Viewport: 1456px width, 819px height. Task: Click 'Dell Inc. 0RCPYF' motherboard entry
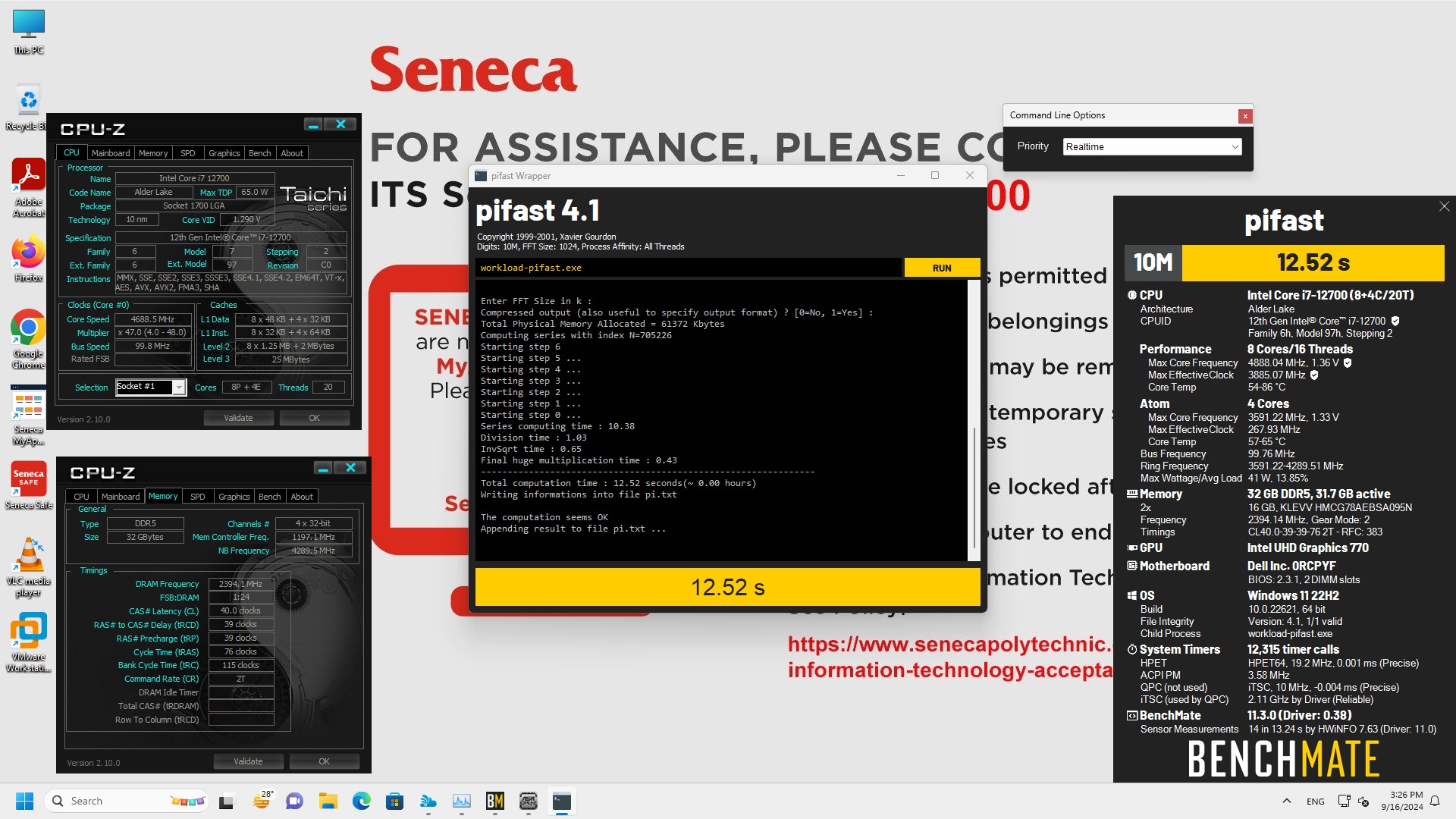1291,566
